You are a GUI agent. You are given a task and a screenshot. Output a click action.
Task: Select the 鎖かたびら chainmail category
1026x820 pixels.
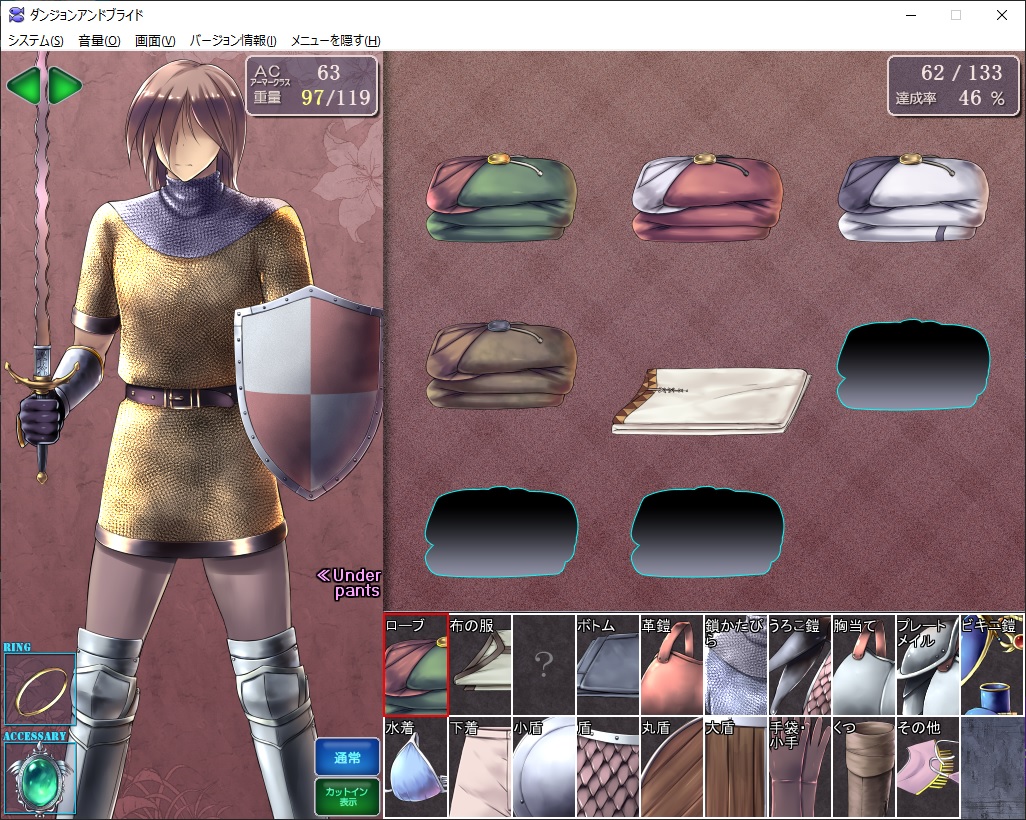pos(736,665)
